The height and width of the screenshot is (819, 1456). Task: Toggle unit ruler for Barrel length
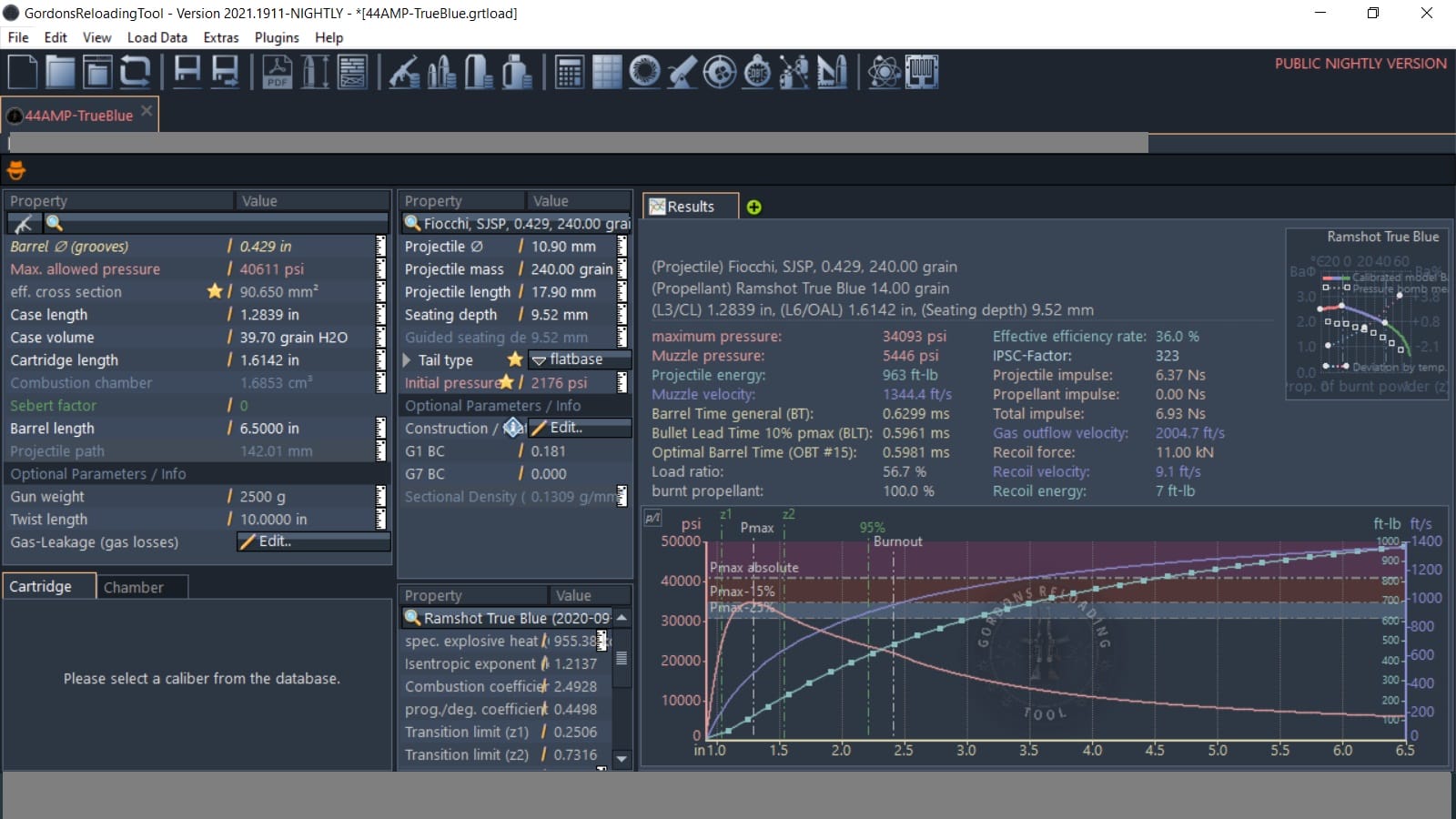pyautogui.click(x=381, y=429)
